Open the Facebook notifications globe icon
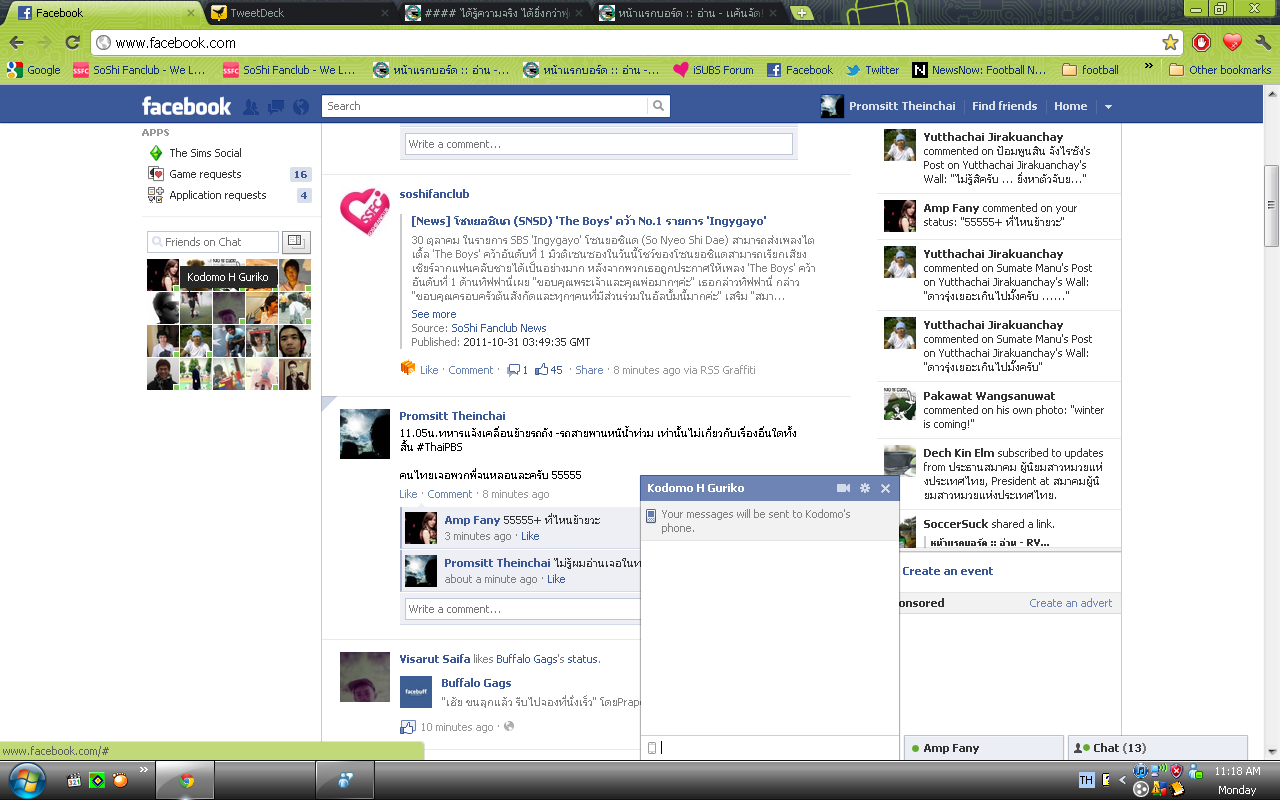 click(x=300, y=107)
